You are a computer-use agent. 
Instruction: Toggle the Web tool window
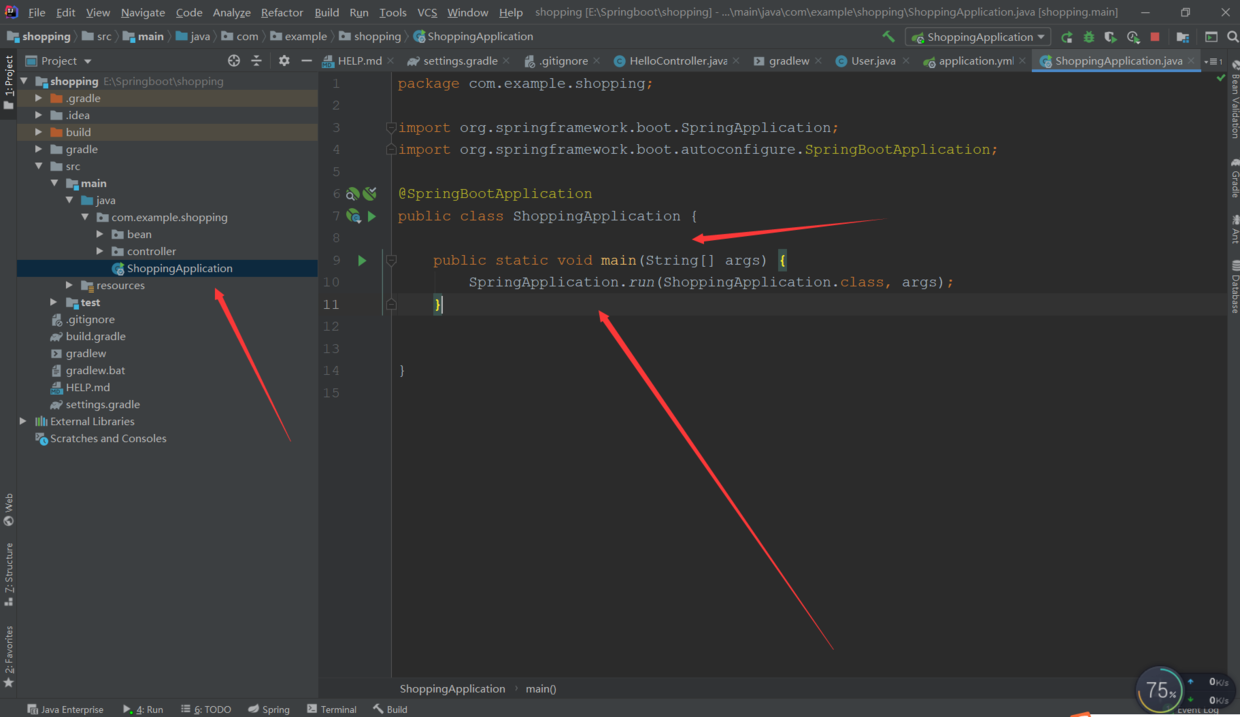[8, 509]
